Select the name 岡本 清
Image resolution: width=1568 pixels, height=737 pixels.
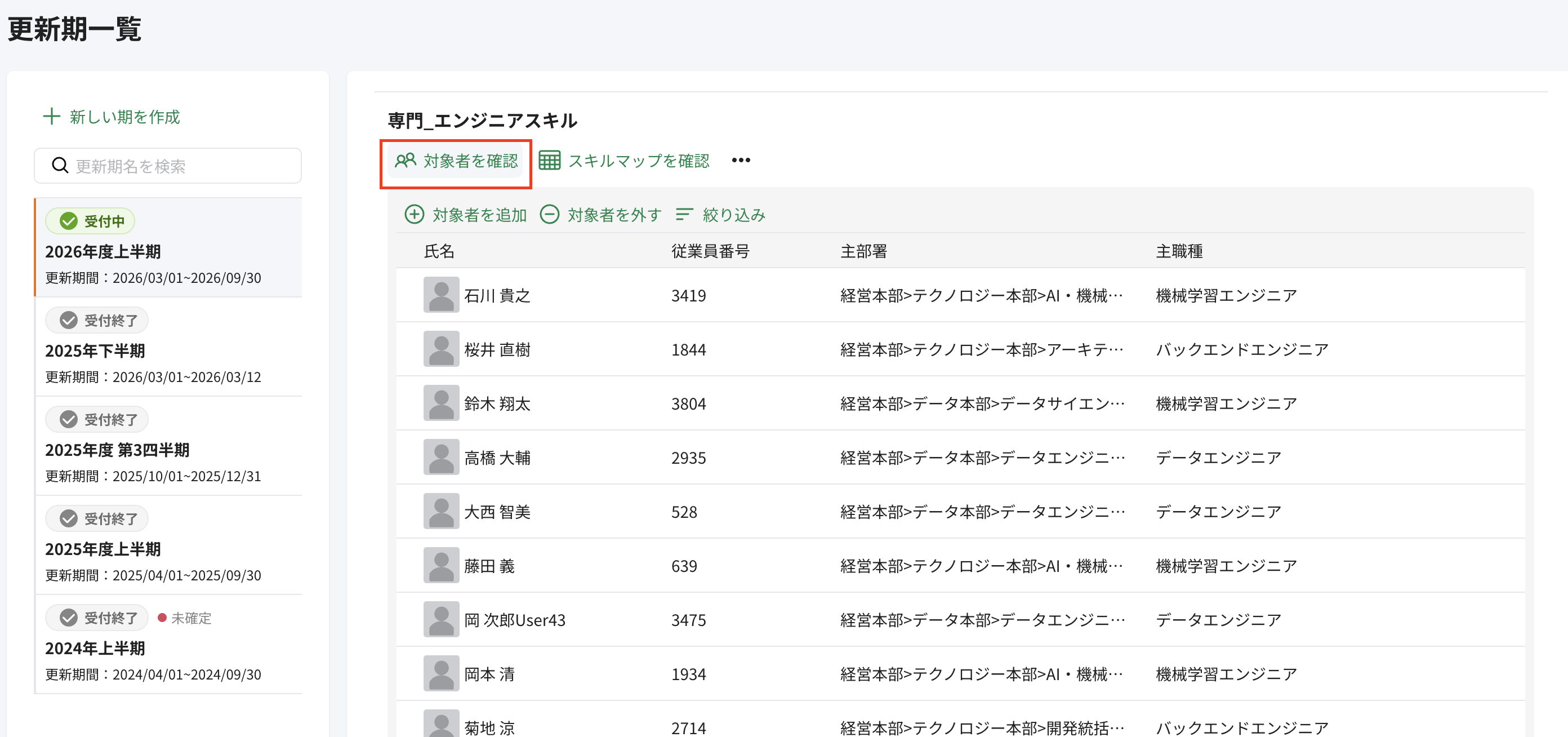point(489,674)
